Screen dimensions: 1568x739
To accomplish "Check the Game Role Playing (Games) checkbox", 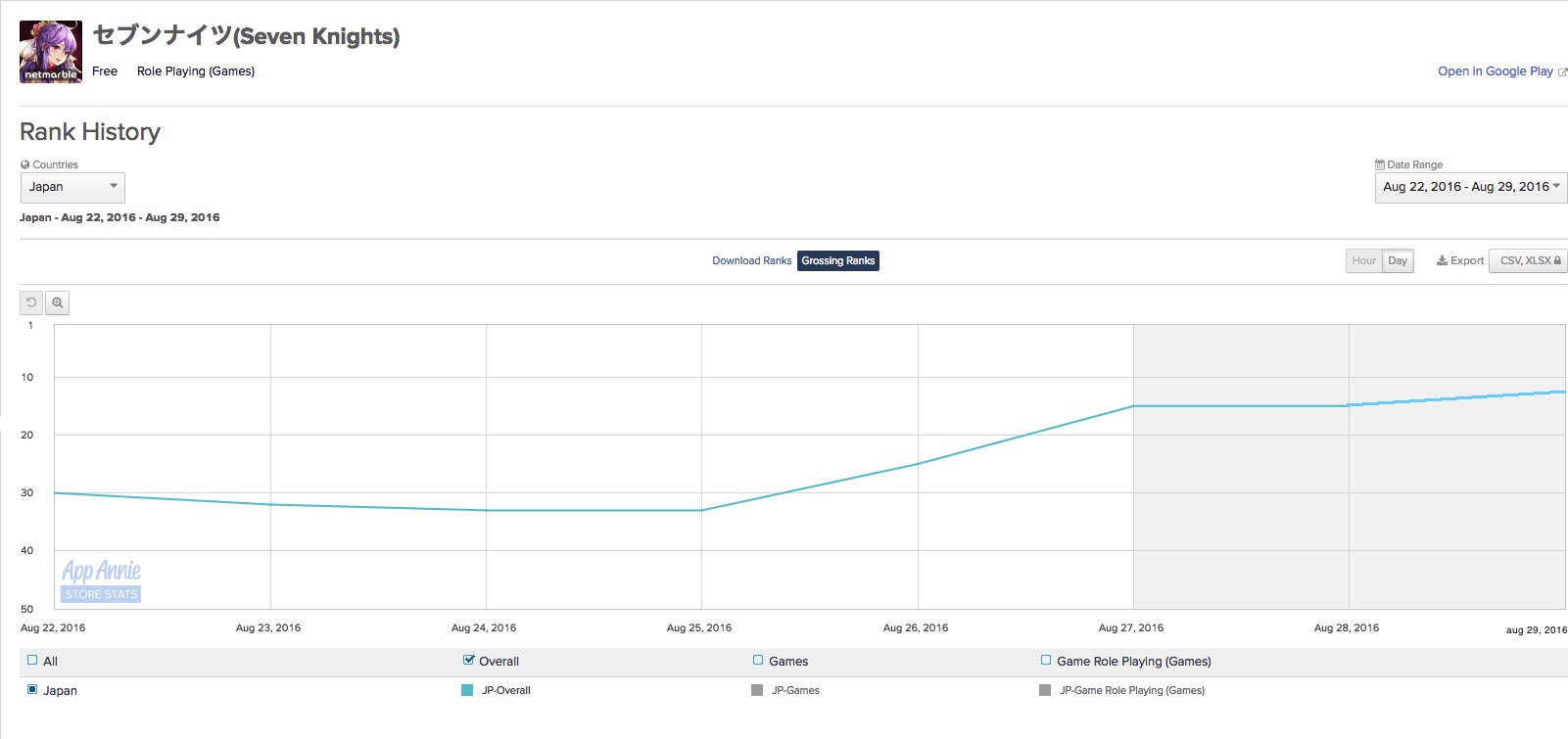I will click(1046, 661).
